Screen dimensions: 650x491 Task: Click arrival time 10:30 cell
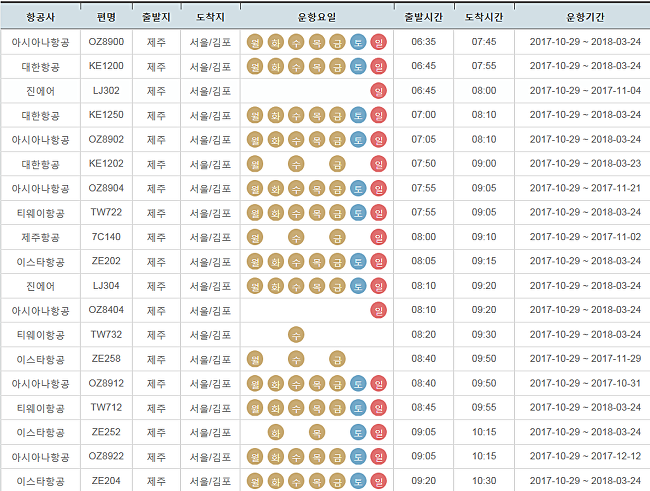pos(484,481)
